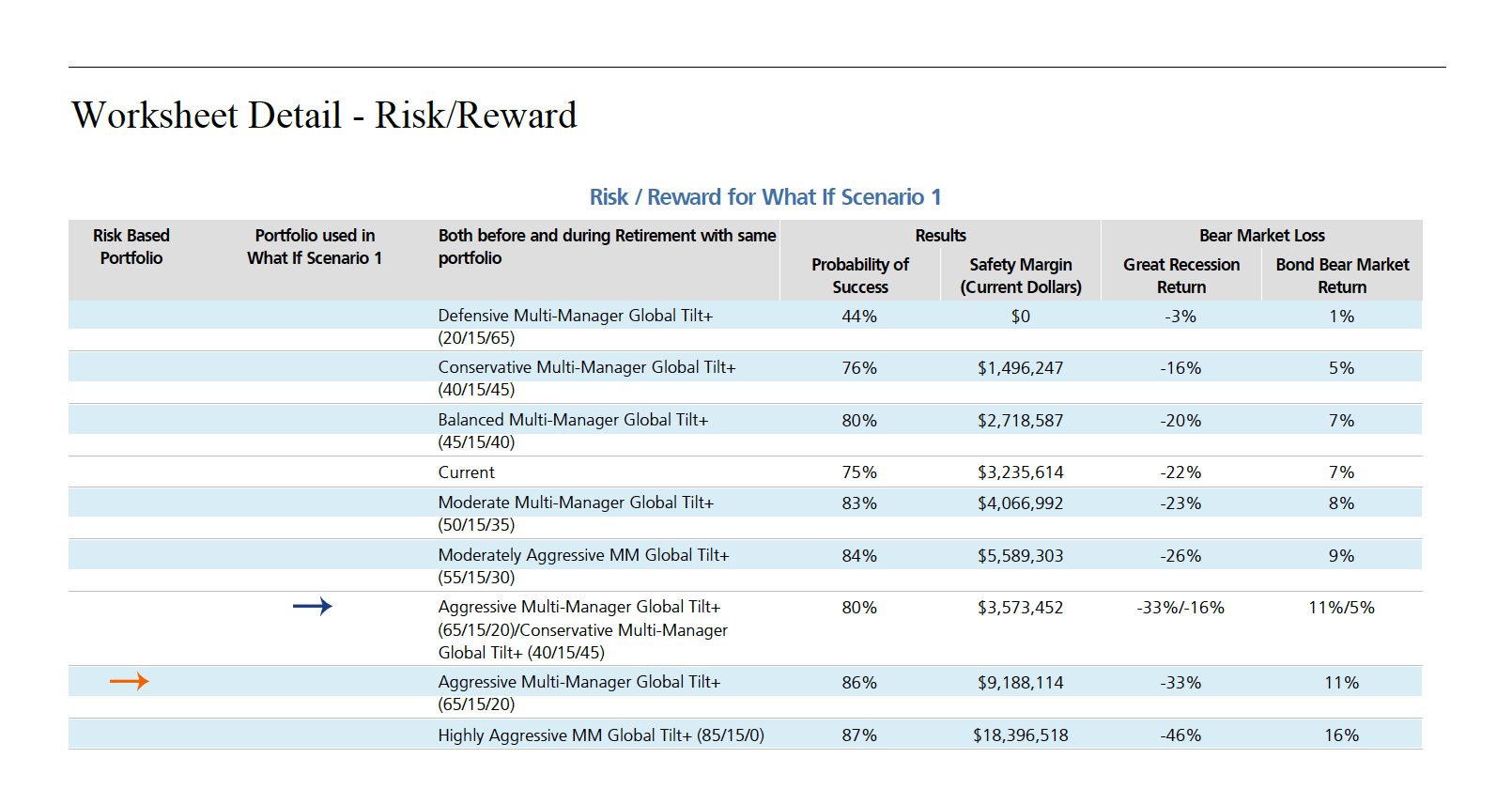This screenshot has width=1512, height=789.
Task: Select the Conservative Multi-Manager Global Tilt+ portfolio
Action: pos(586,378)
